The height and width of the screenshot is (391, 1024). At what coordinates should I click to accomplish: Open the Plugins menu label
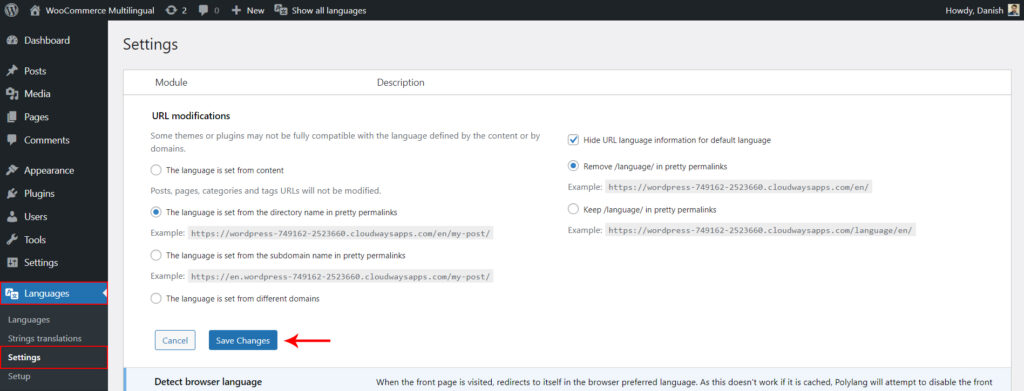(39, 194)
